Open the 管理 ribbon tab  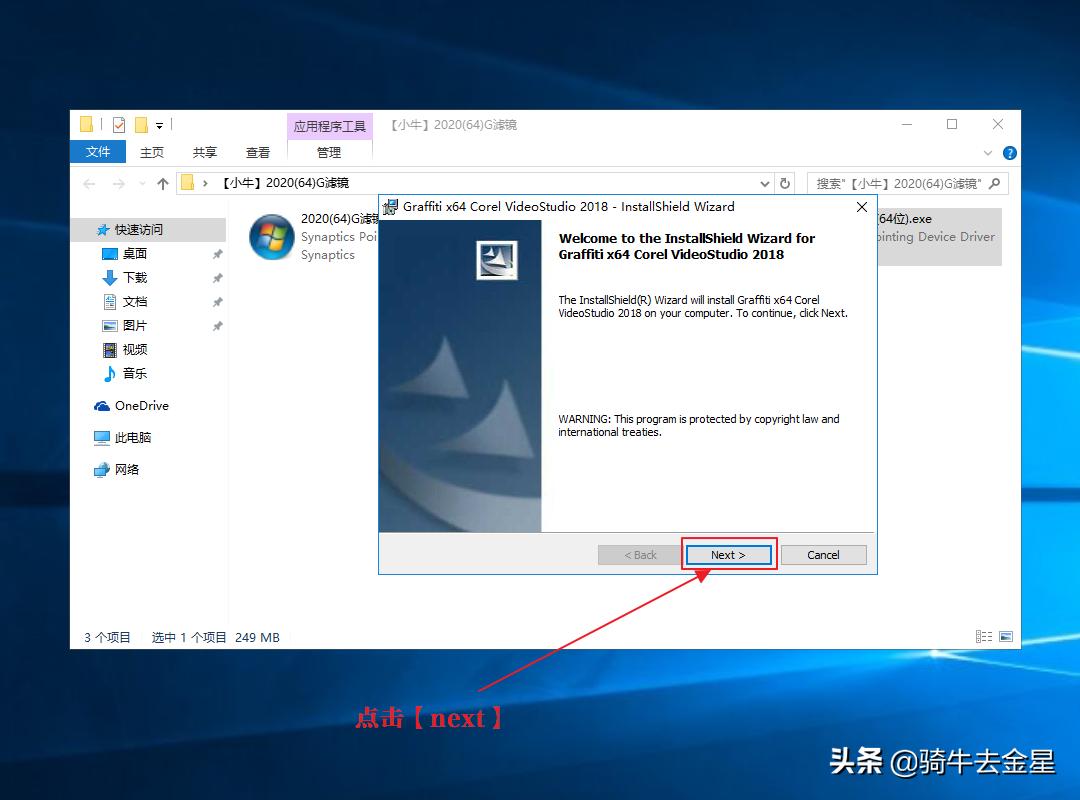329,152
